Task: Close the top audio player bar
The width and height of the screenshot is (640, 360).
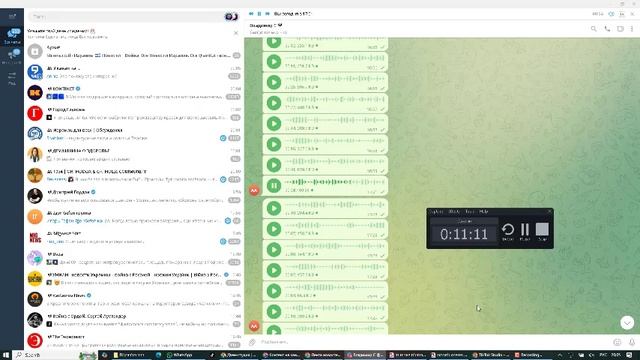Action: click(x=632, y=14)
